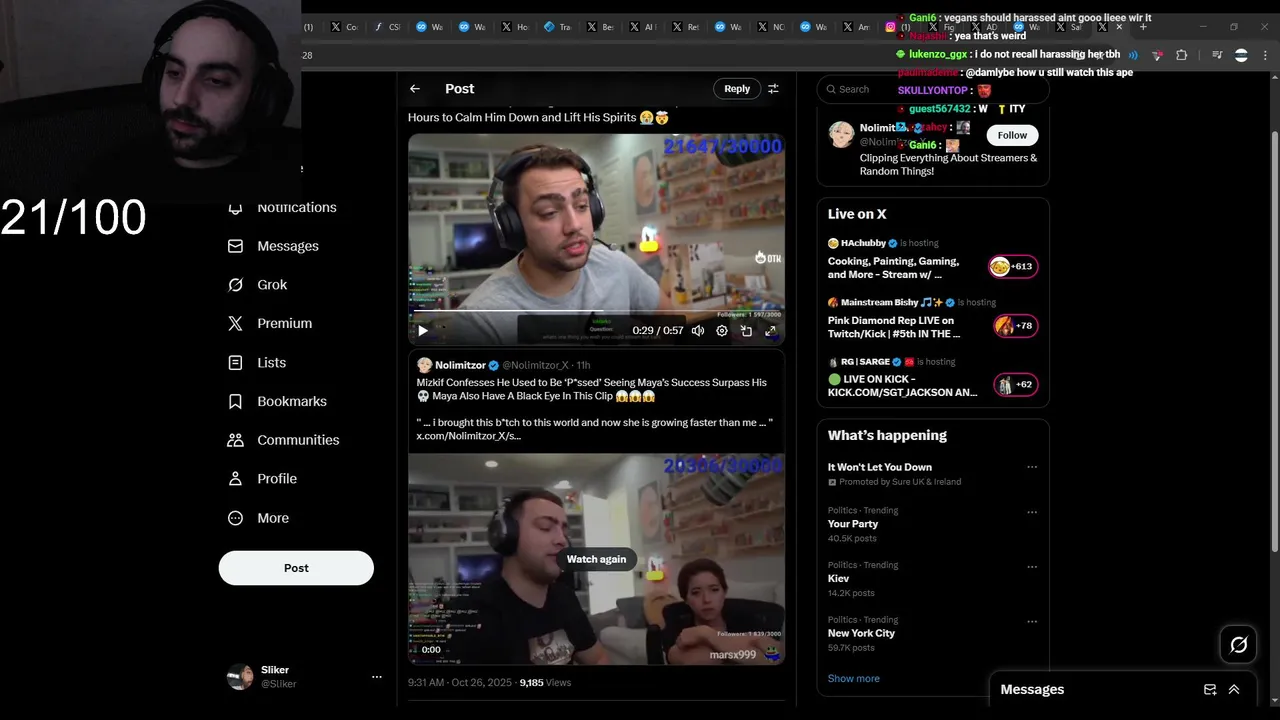Click the Grok sidebar icon
Screen dimensions: 1280x720
(235, 285)
